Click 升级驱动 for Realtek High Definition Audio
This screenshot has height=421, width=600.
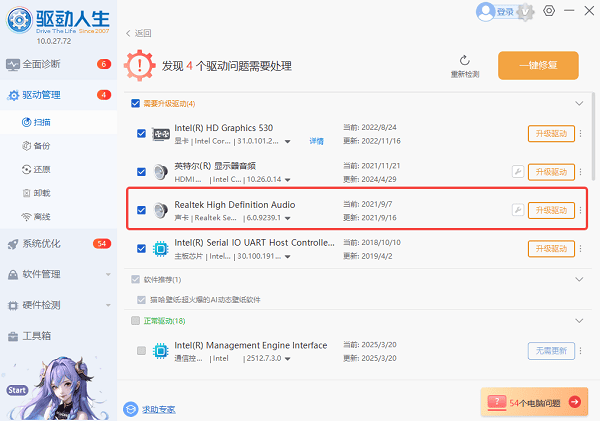tap(552, 210)
